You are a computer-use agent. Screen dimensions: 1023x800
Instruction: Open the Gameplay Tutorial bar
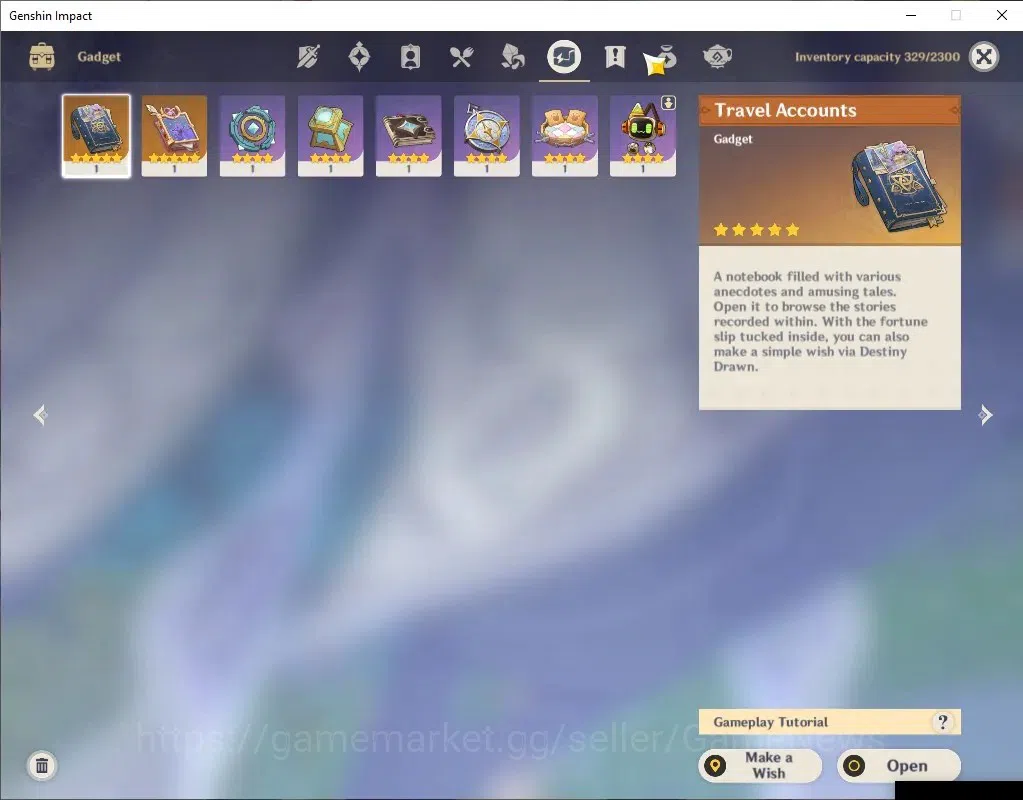tap(829, 722)
